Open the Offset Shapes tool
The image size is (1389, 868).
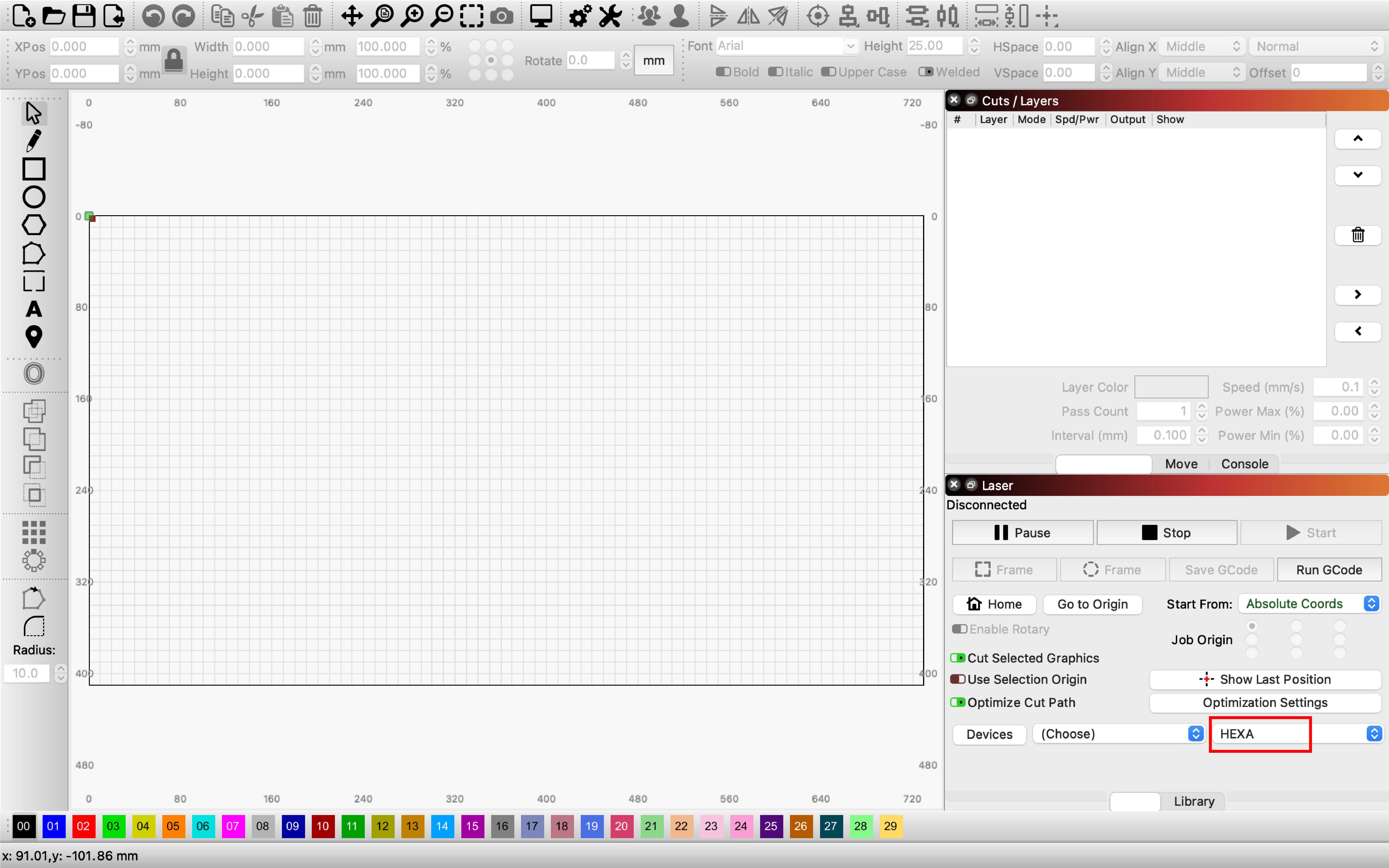click(33, 374)
